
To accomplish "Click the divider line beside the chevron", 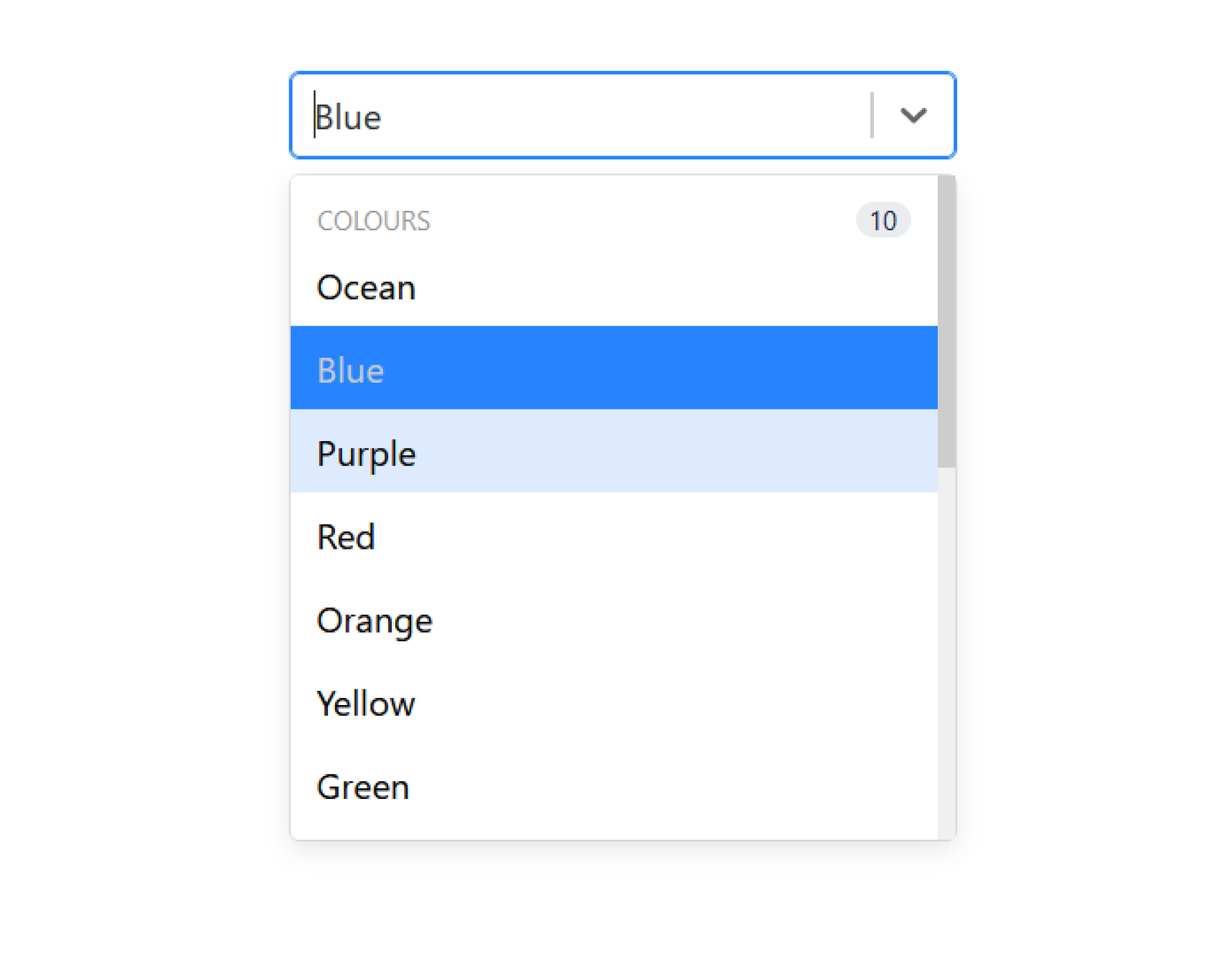I will click(872, 115).
